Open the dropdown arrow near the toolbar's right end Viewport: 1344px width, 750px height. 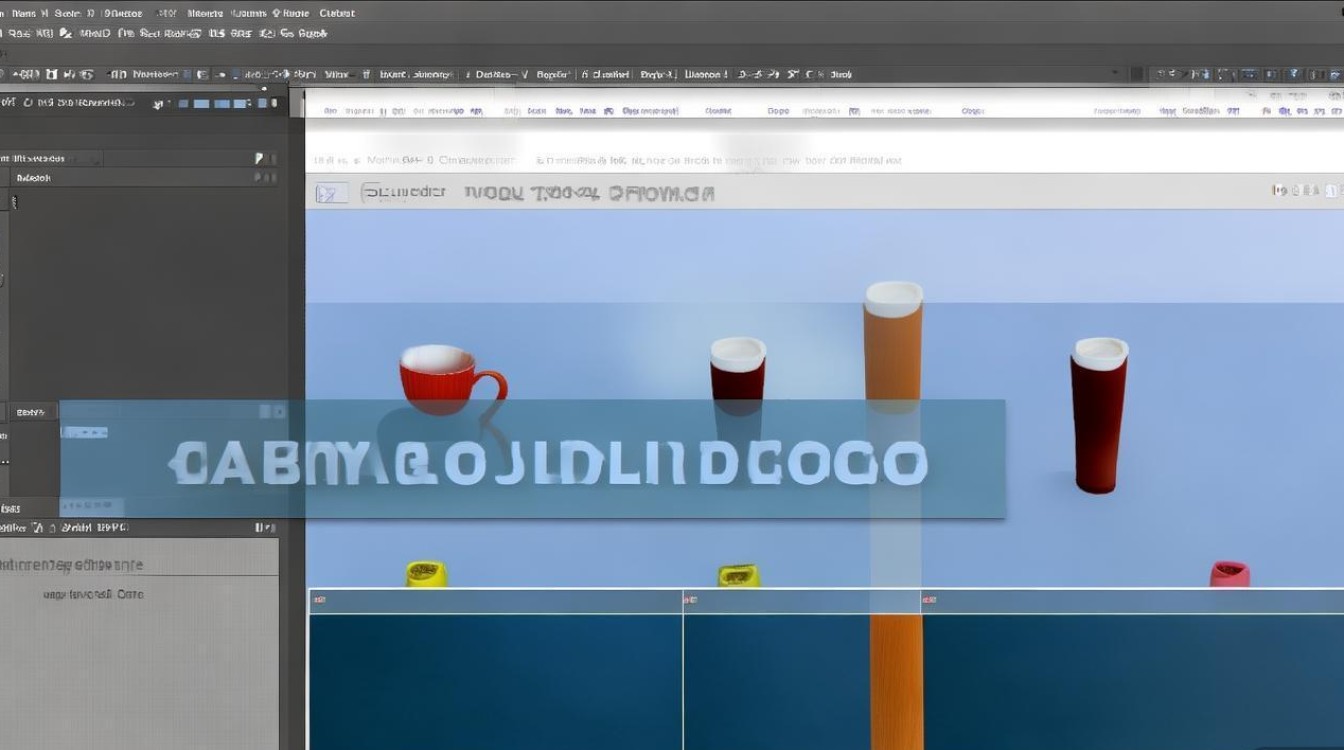tap(1117, 74)
